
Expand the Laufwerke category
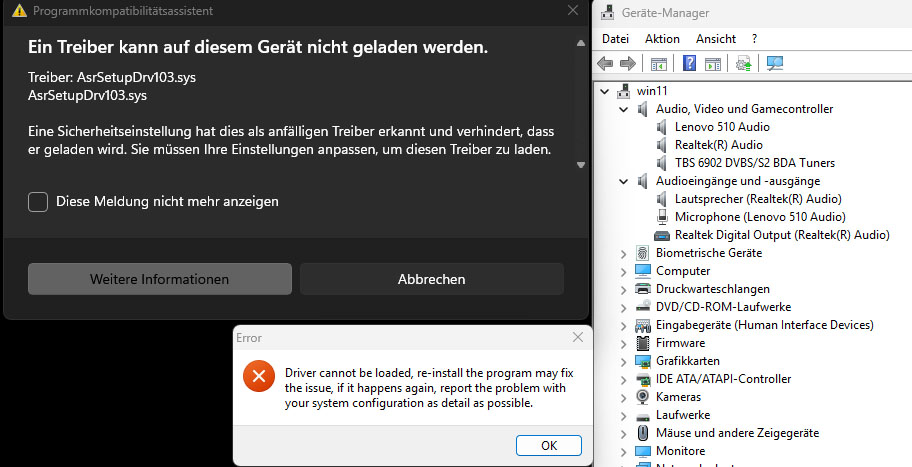point(624,416)
